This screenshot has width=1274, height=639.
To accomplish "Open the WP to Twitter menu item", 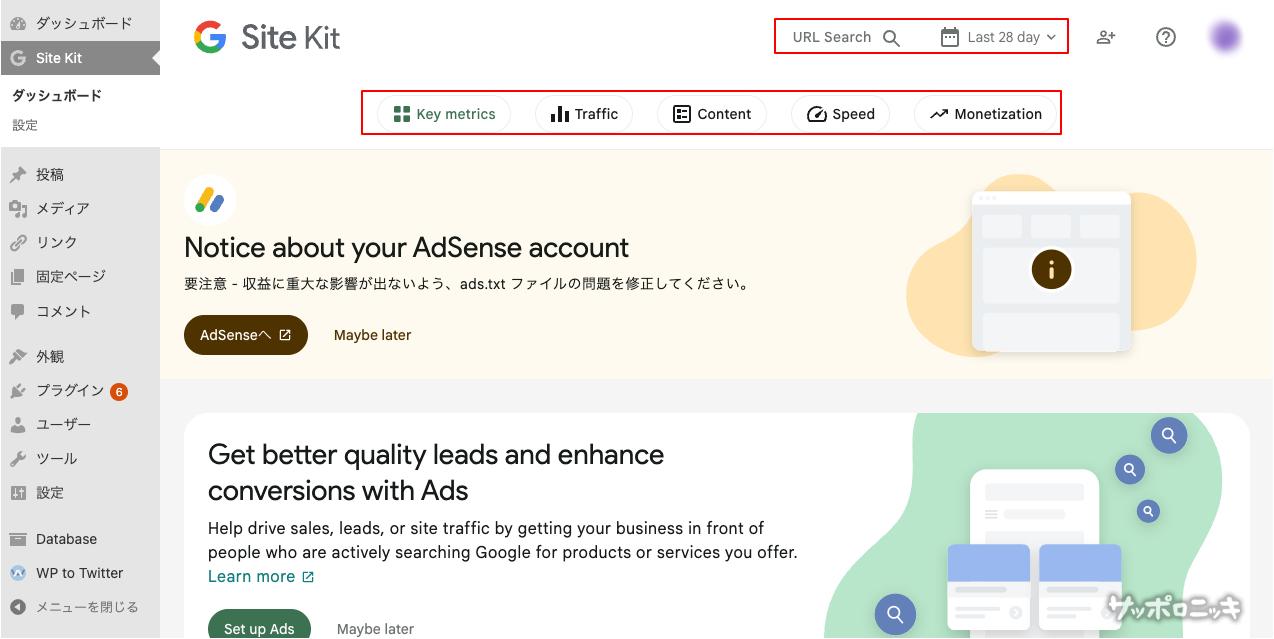I will tap(80, 573).
